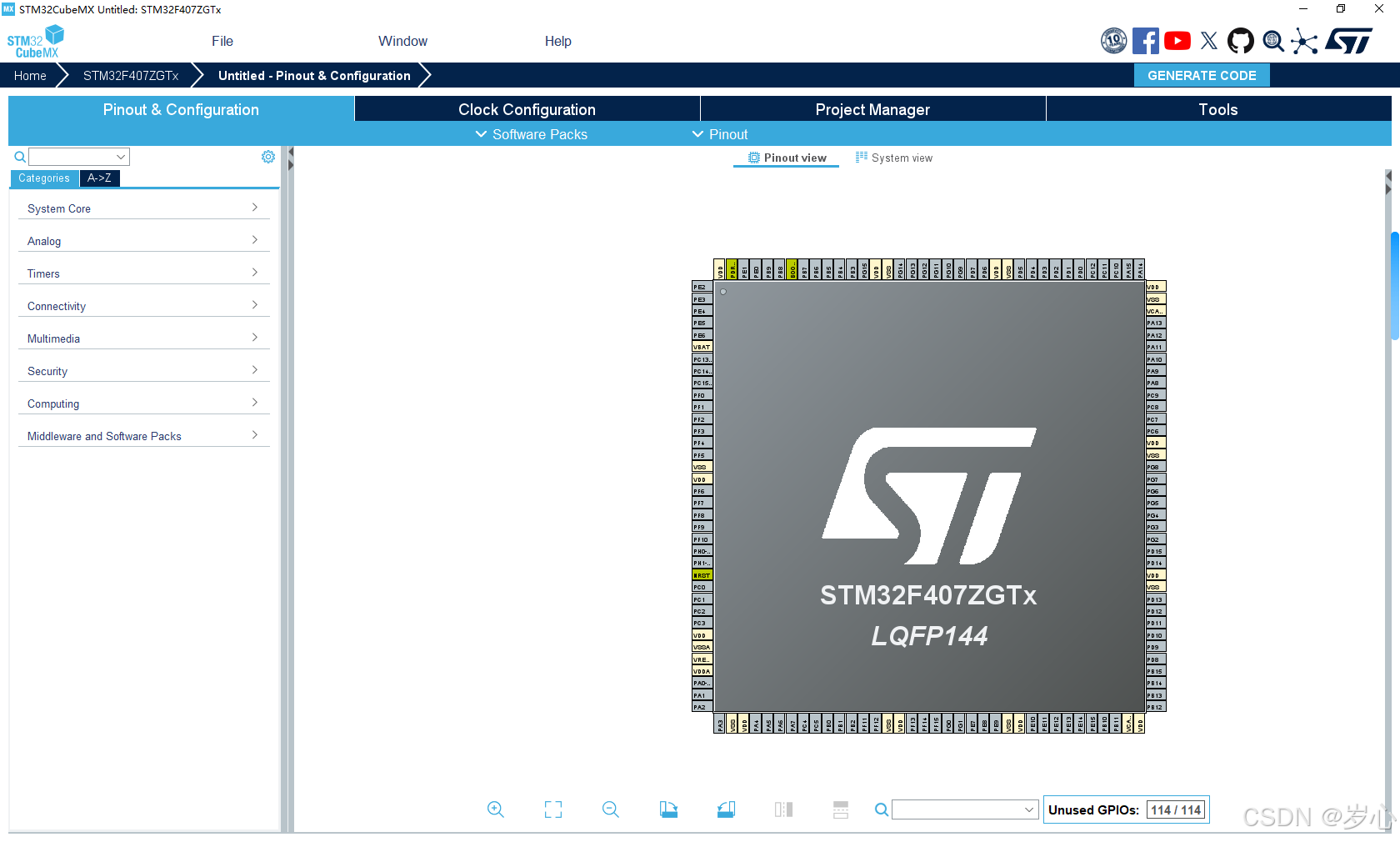Image resolution: width=1400 pixels, height=842 pixels.
Task: Expand Middleware and Software Packs category
Action: (x=143, y=436)
